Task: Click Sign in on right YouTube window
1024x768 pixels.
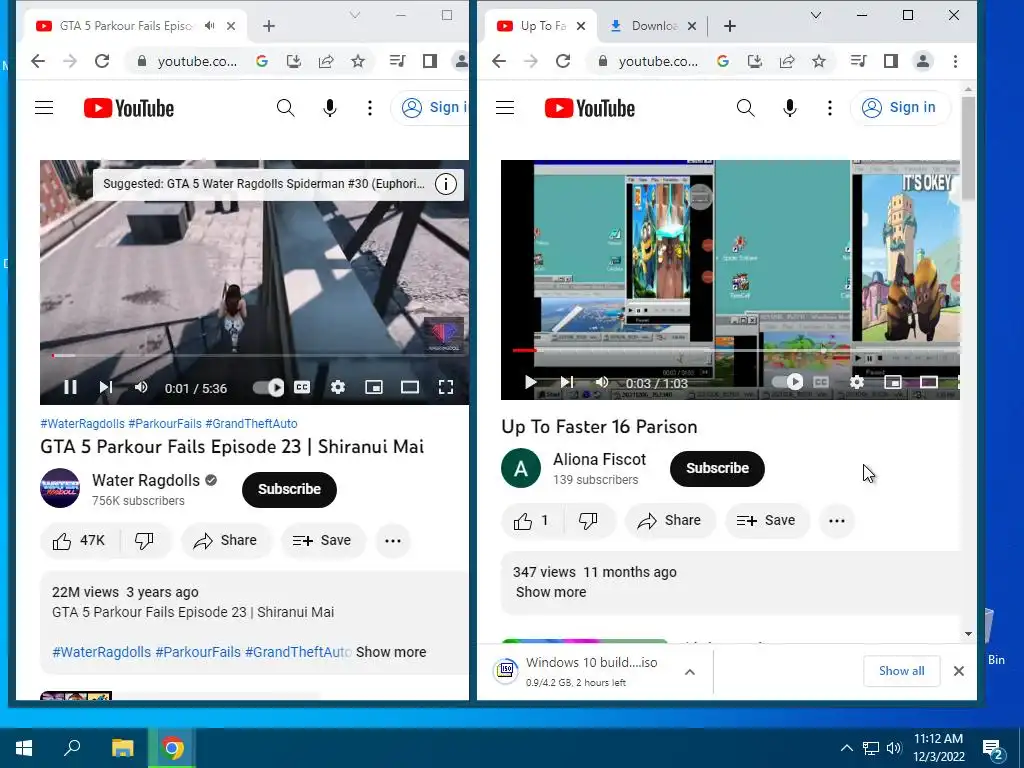Action: click(x=901, y=108)
